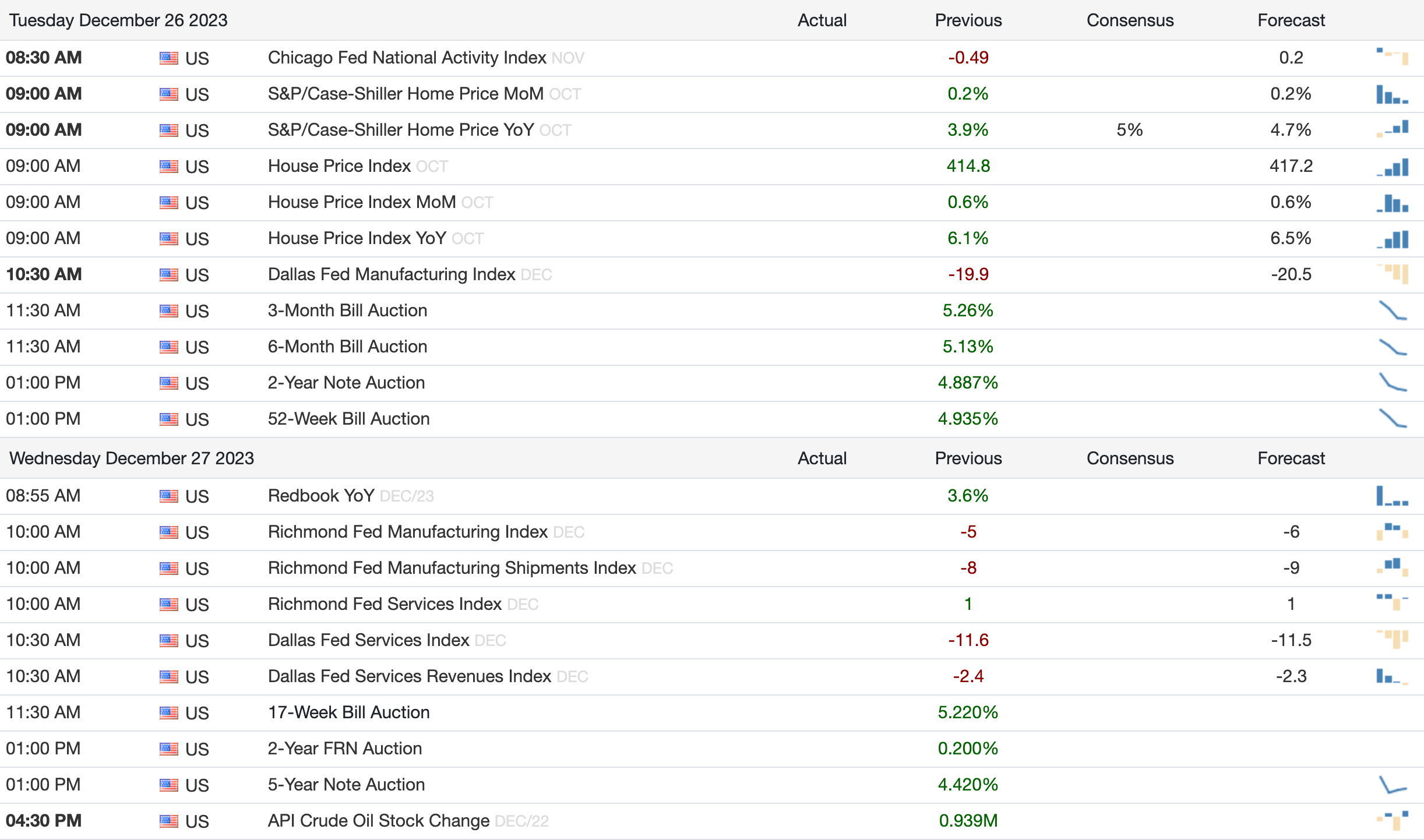Image resolution: width=1424 pixels, height=840 pixels.
Task: Click the Forecast column header for Wednesday
Action: (x=1291, y=458)
